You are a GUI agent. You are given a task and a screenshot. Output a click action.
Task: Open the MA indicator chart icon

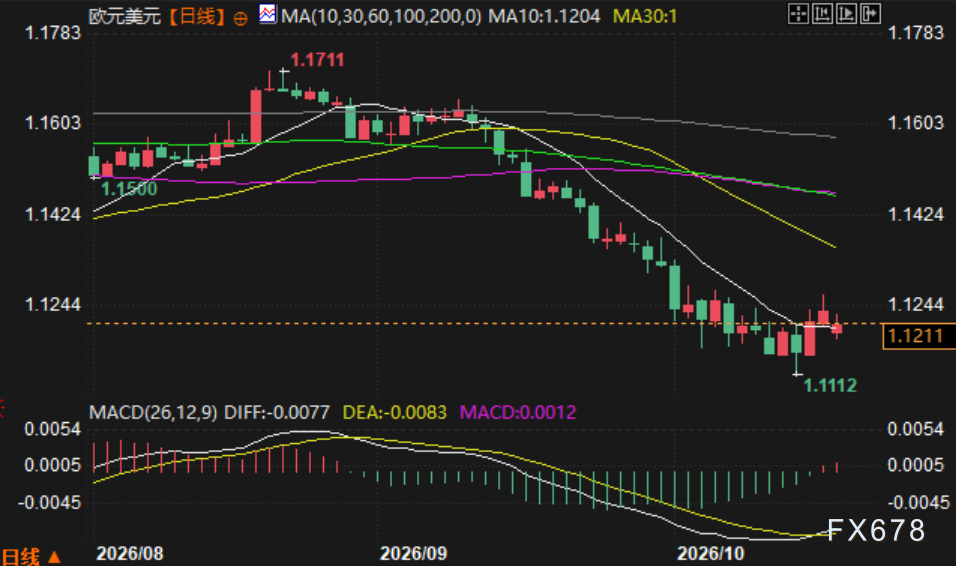267,14
